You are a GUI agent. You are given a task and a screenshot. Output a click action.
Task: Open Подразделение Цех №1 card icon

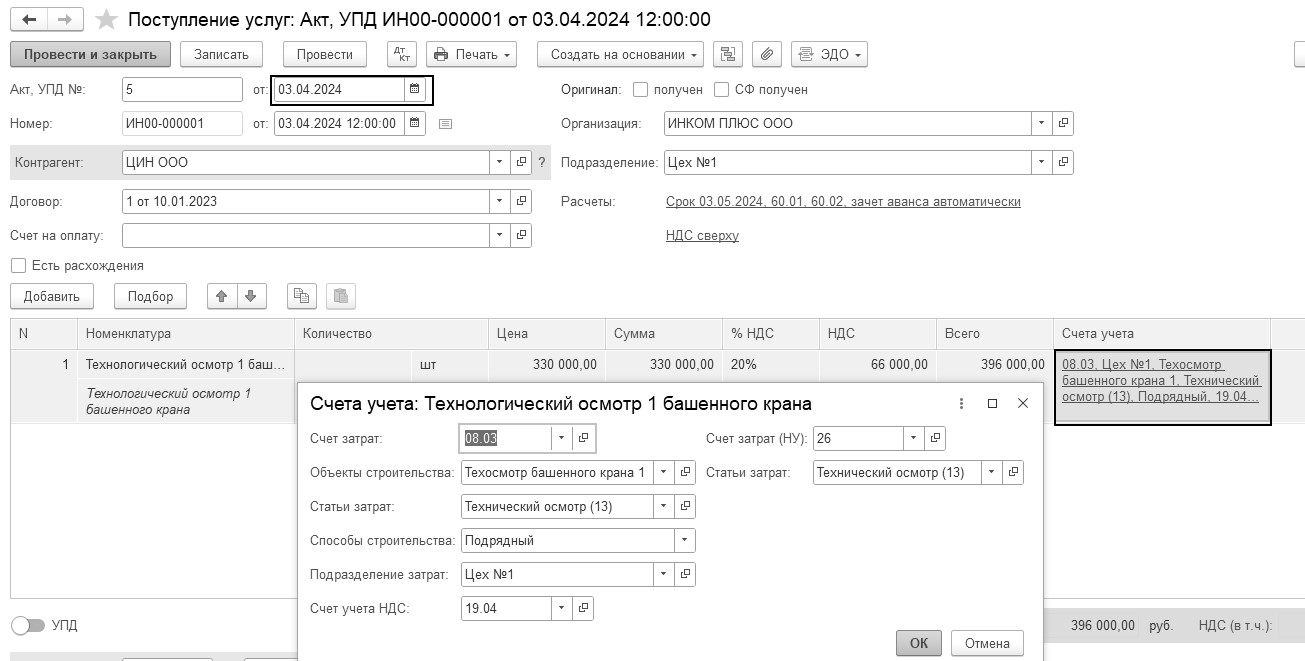1063,161
